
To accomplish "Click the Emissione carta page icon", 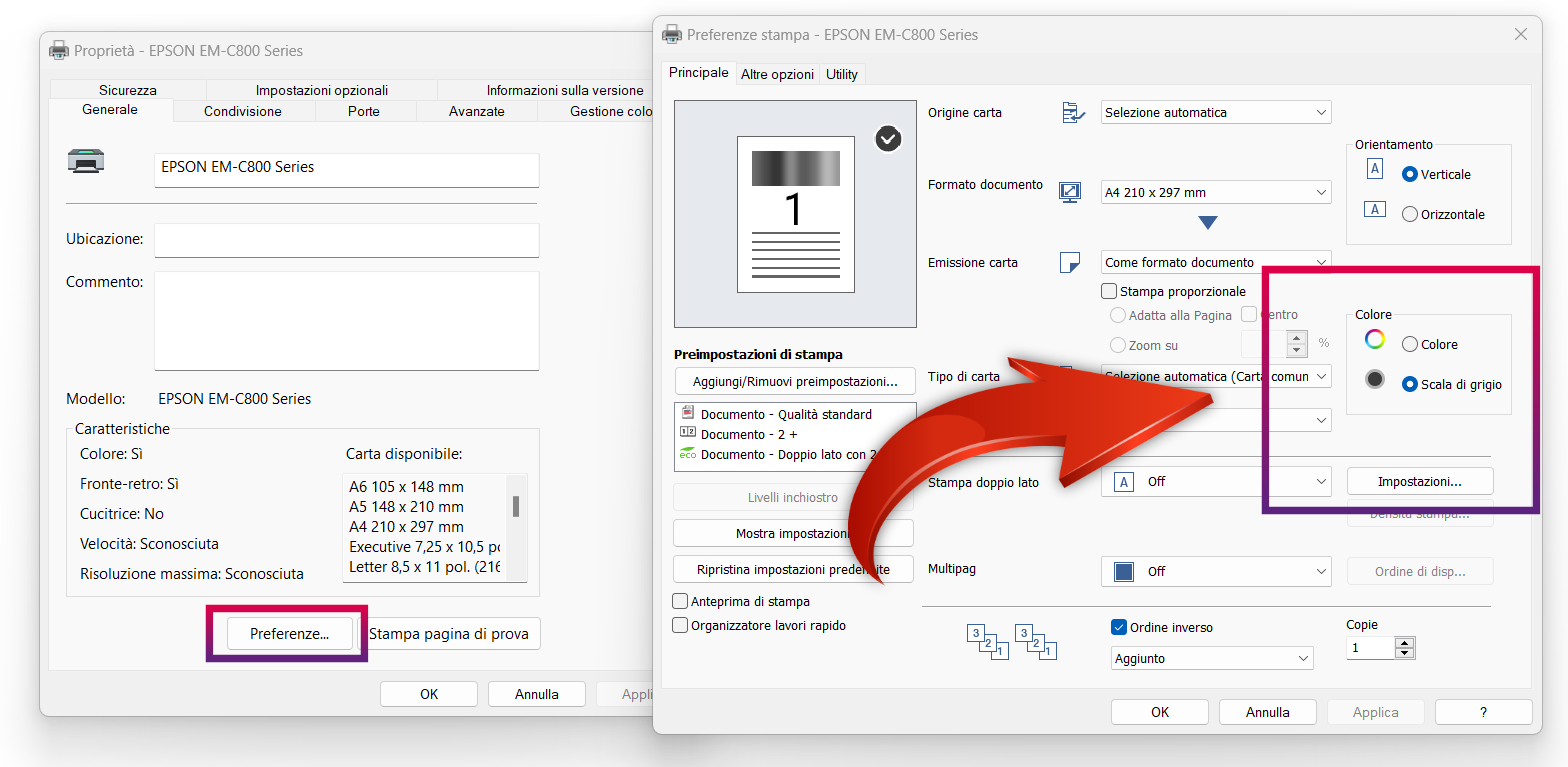I will (1070, 262).
